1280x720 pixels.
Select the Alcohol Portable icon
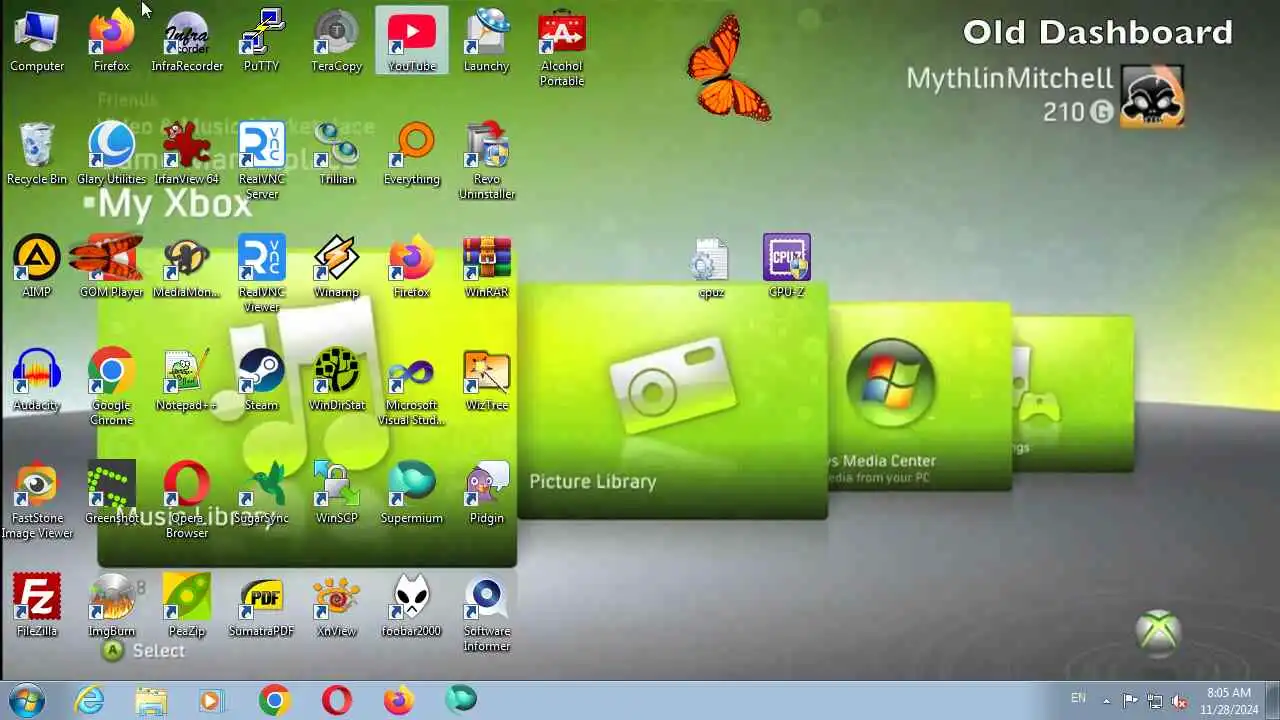point(562,48)
